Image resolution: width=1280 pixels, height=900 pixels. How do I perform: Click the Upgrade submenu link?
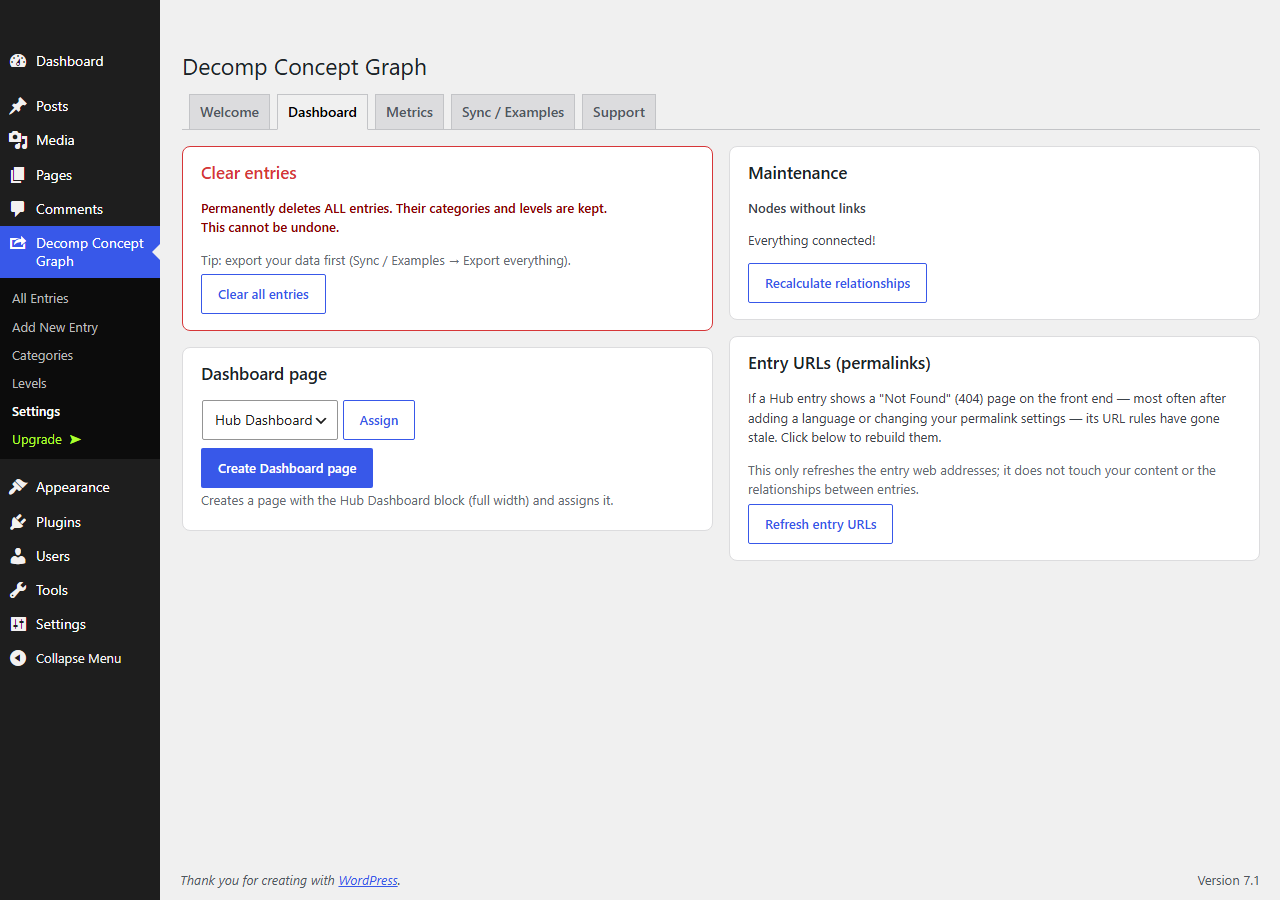tap(37, 440)
